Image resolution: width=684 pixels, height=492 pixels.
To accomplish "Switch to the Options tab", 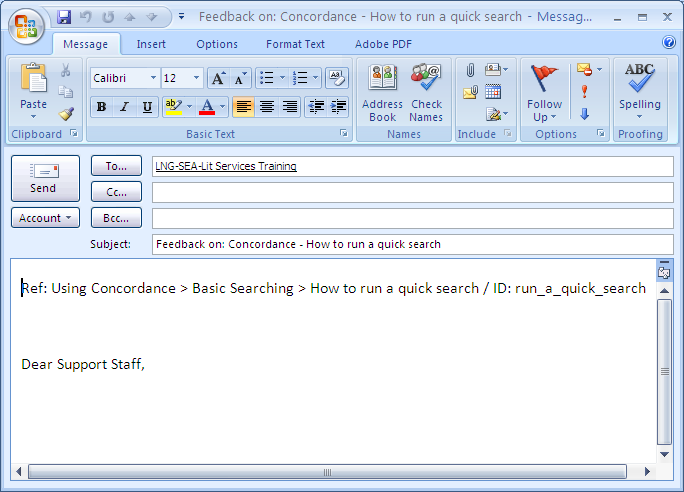I will coord(217,44).
